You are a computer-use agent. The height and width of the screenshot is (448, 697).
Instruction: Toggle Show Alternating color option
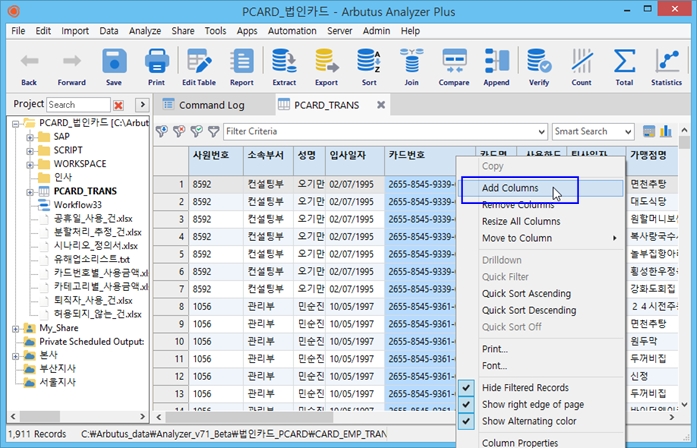click(x=466, y=421)
